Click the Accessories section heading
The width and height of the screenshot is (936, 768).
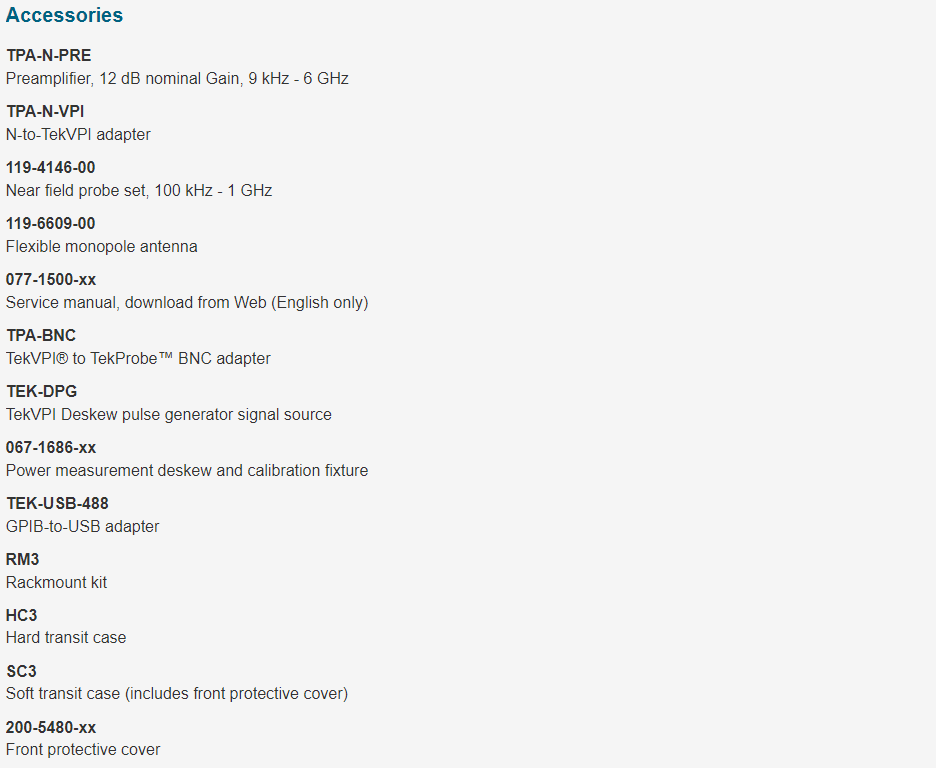64,15
